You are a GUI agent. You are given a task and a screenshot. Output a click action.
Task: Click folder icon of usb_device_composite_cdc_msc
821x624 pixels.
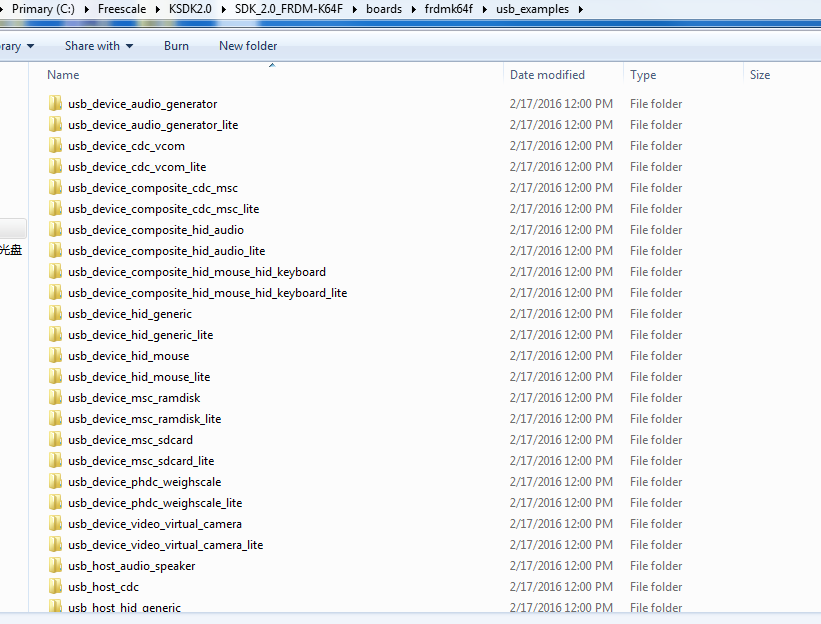pos(55,187)
